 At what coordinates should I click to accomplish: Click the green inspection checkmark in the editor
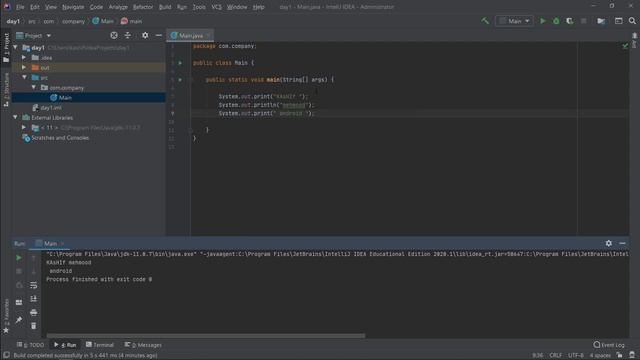[x=625, y=46]
